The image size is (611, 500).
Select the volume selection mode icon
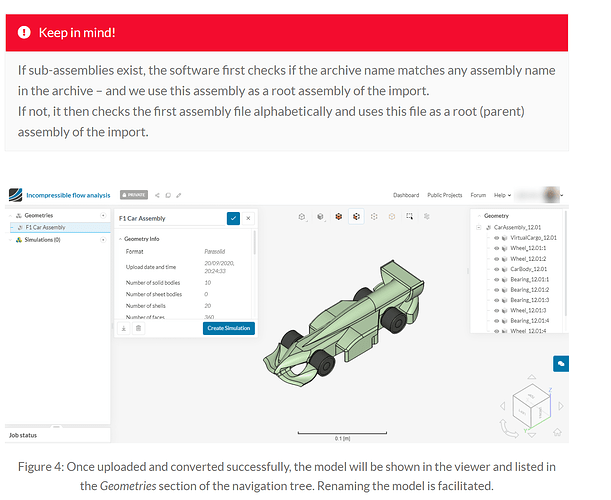[339, 217]
